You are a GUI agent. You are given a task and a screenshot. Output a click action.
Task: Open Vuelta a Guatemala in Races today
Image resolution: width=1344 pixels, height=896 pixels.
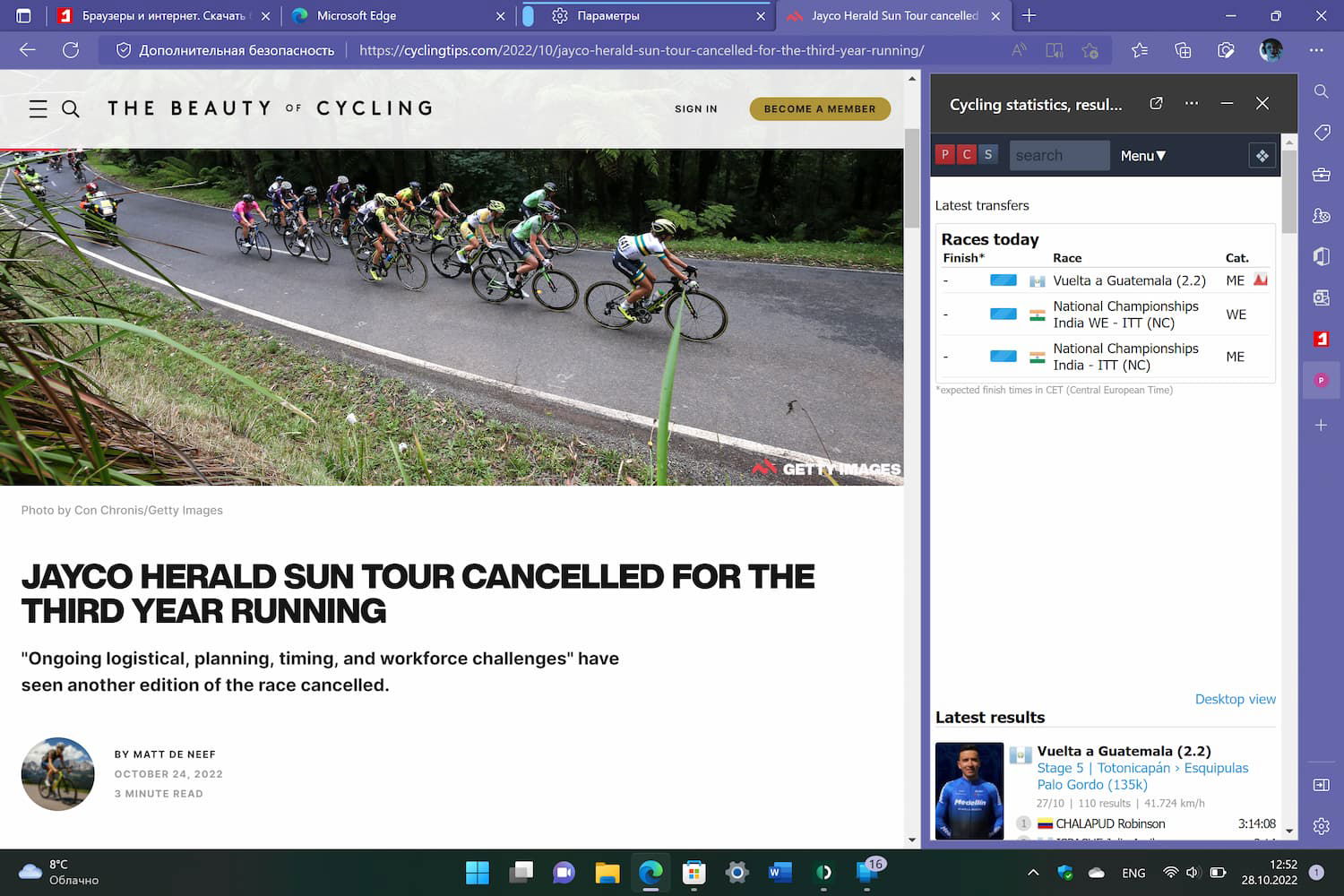[x=1129, y=280]
